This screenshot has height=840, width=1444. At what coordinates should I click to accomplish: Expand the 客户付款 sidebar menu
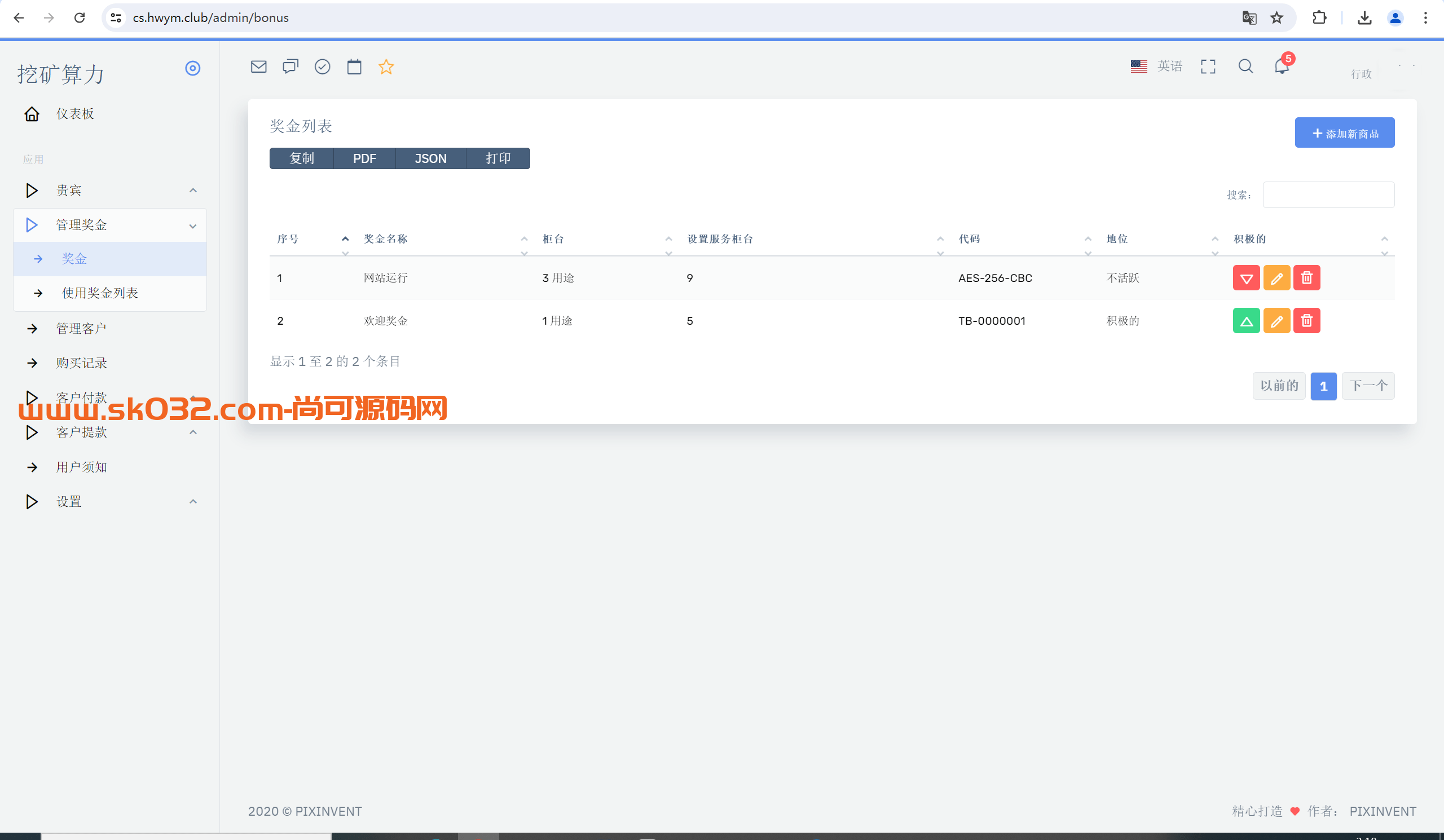click(x=109, y=397)
